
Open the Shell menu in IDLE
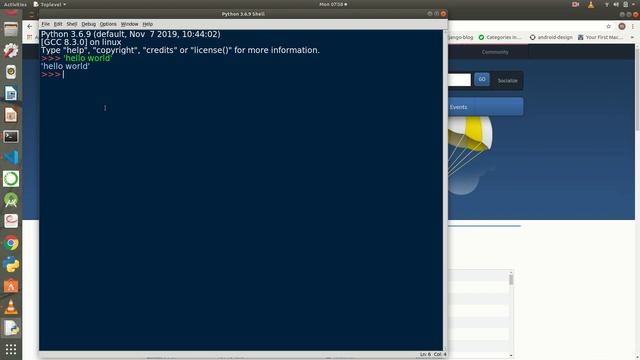(72, 24)
